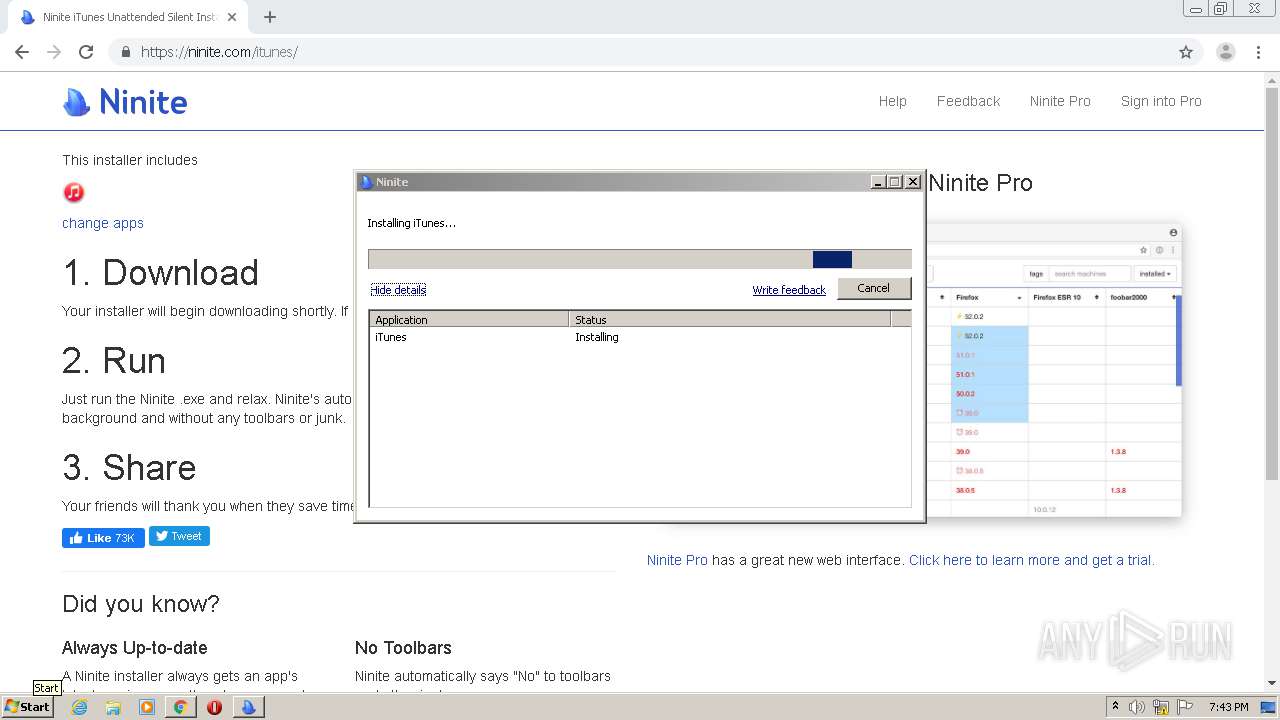
Task: Click the Facebook Like 73K button
Action: point(103,537)
